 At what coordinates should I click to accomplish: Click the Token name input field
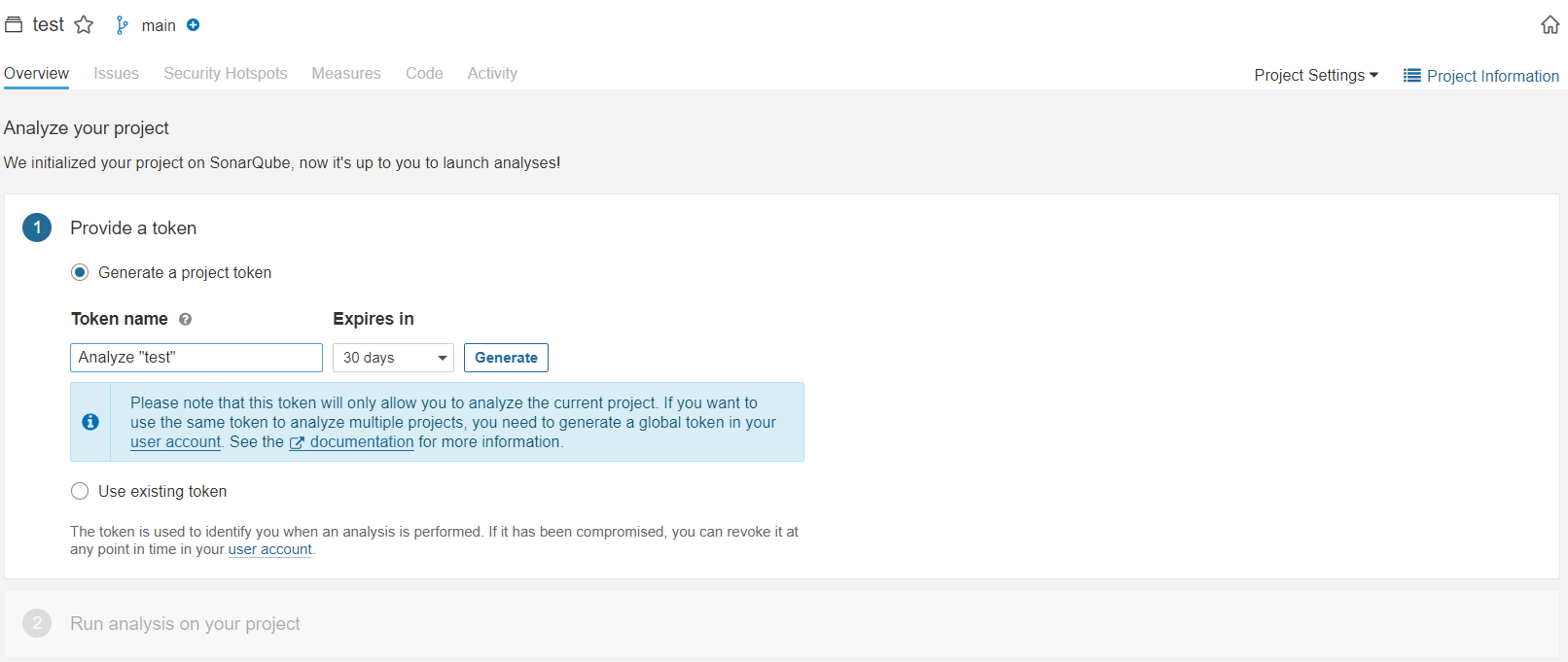click(196, 358)
